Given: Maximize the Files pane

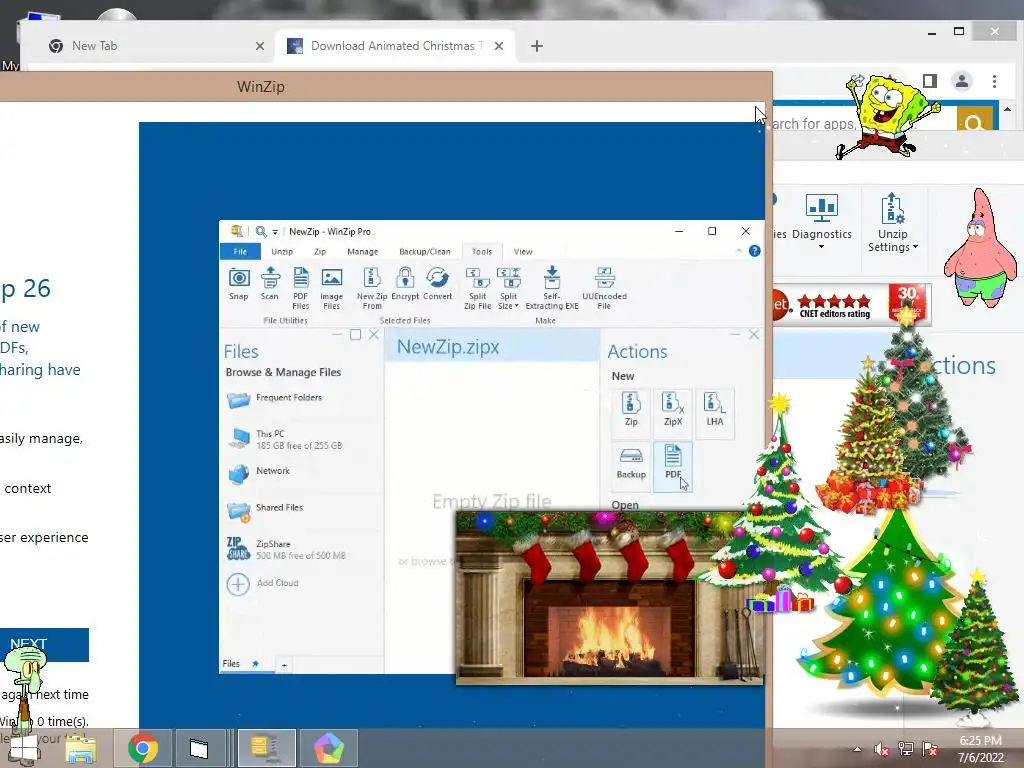Looking at the screenshot, I should click(355, 334).
